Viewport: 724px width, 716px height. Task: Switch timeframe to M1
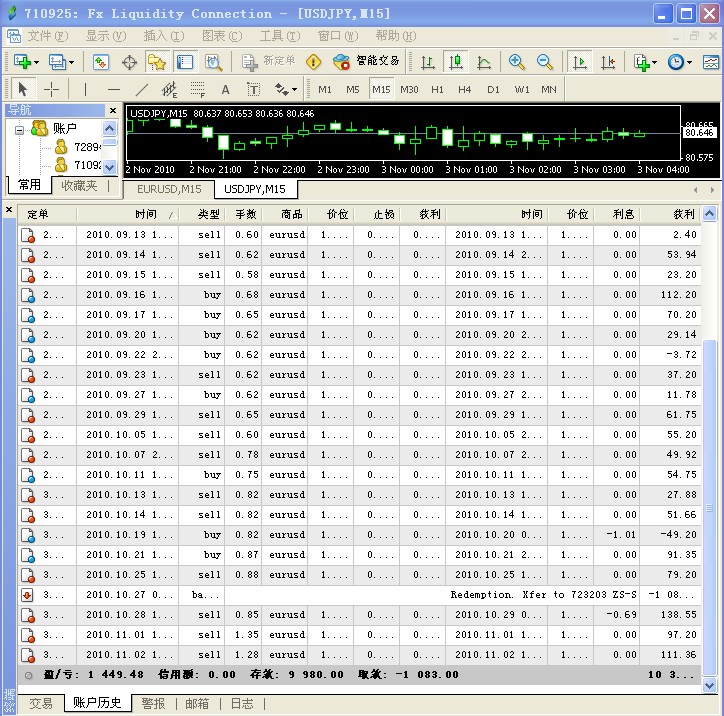325,90
